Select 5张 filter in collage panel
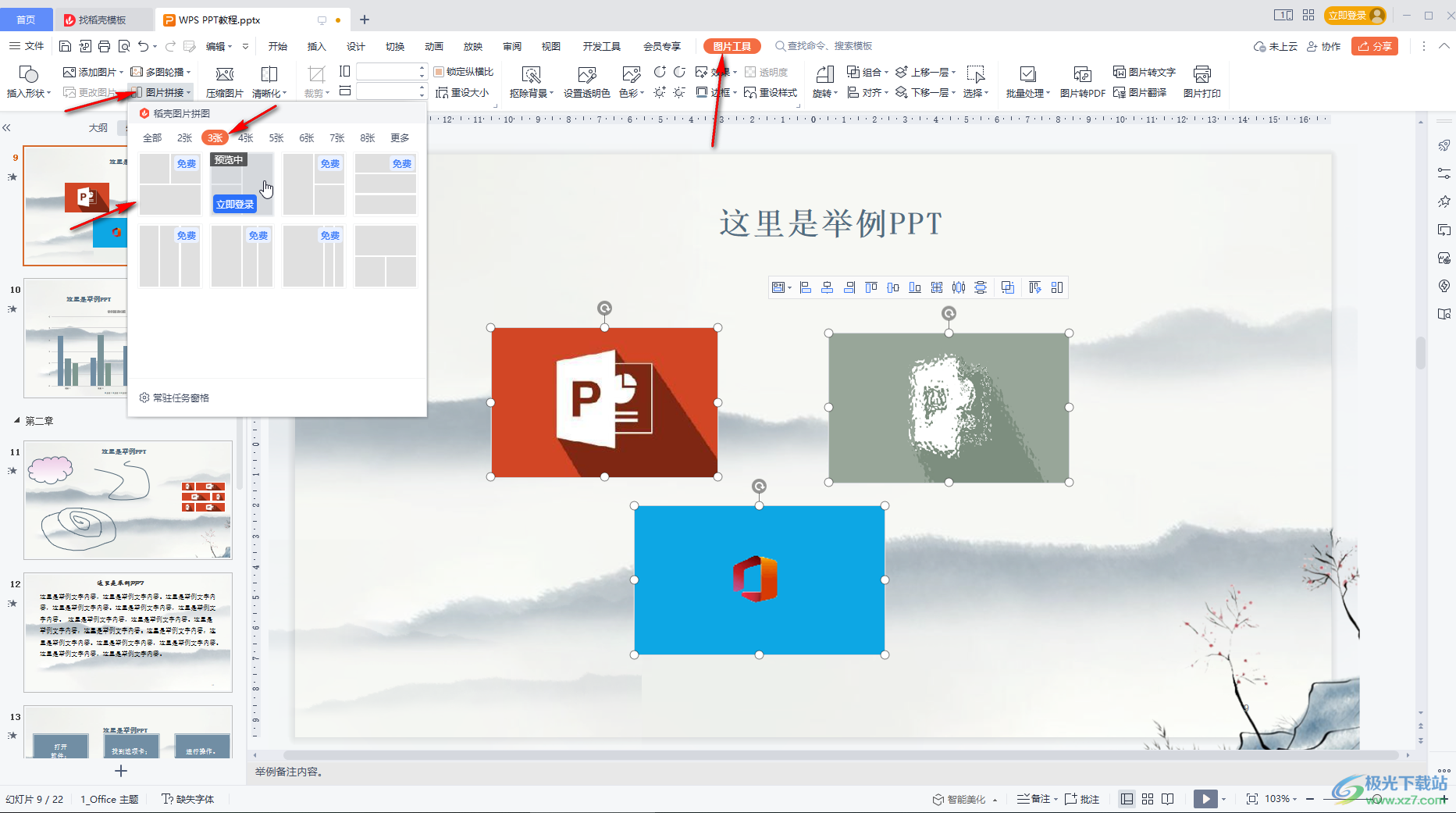1456x813 pixels. (x=276, y=137)
